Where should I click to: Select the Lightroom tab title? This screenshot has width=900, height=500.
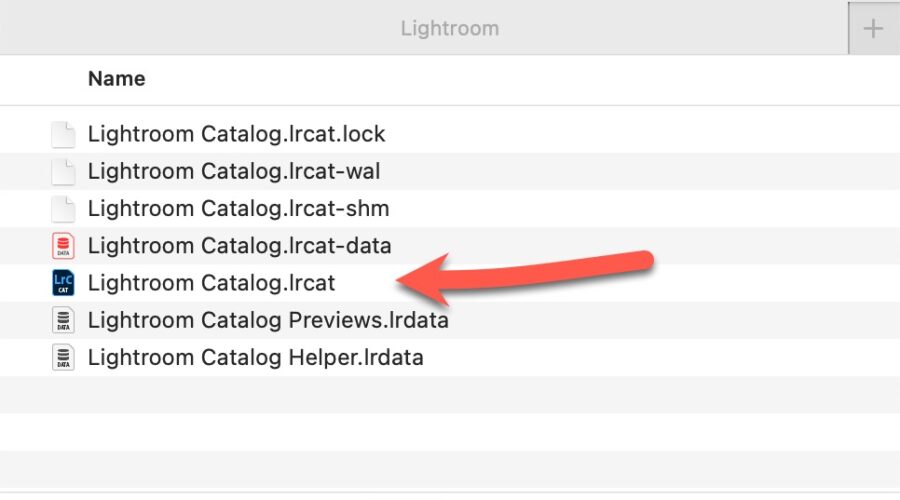pyautogui.click(x=449, y=28)
